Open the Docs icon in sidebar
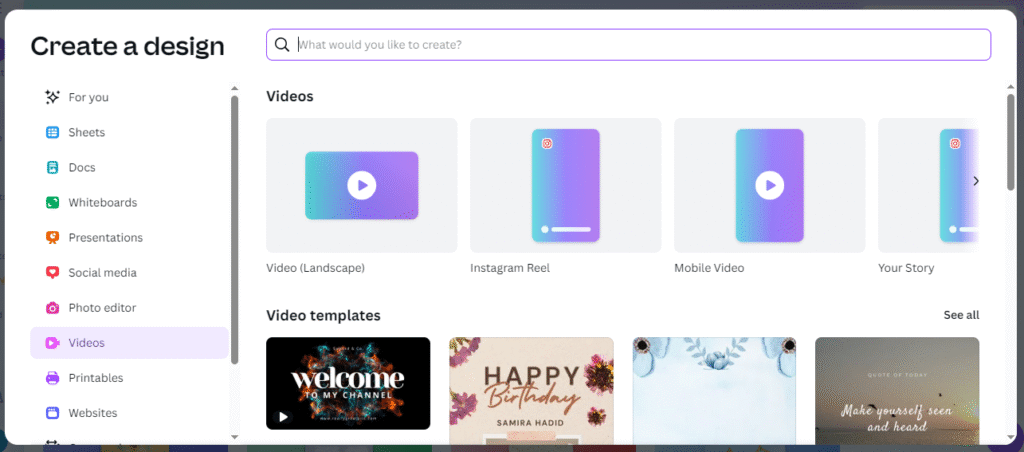 (53, 167)
